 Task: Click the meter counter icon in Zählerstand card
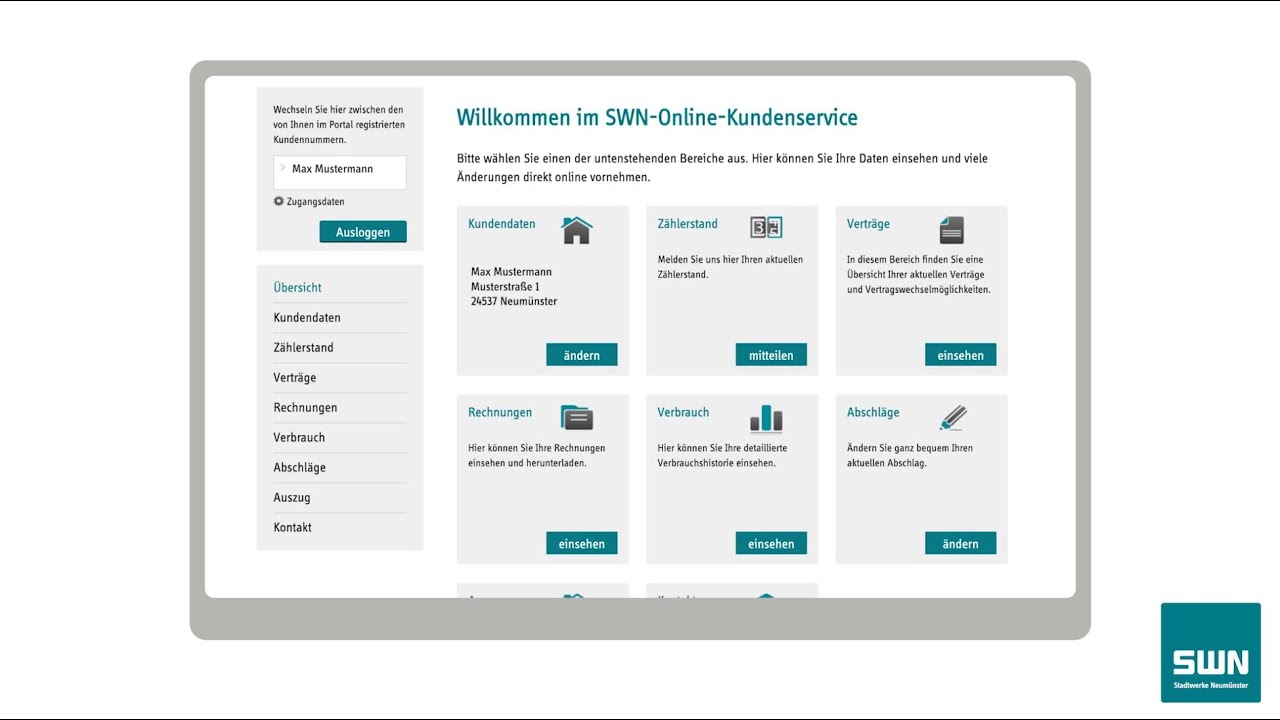pos(766,227)
